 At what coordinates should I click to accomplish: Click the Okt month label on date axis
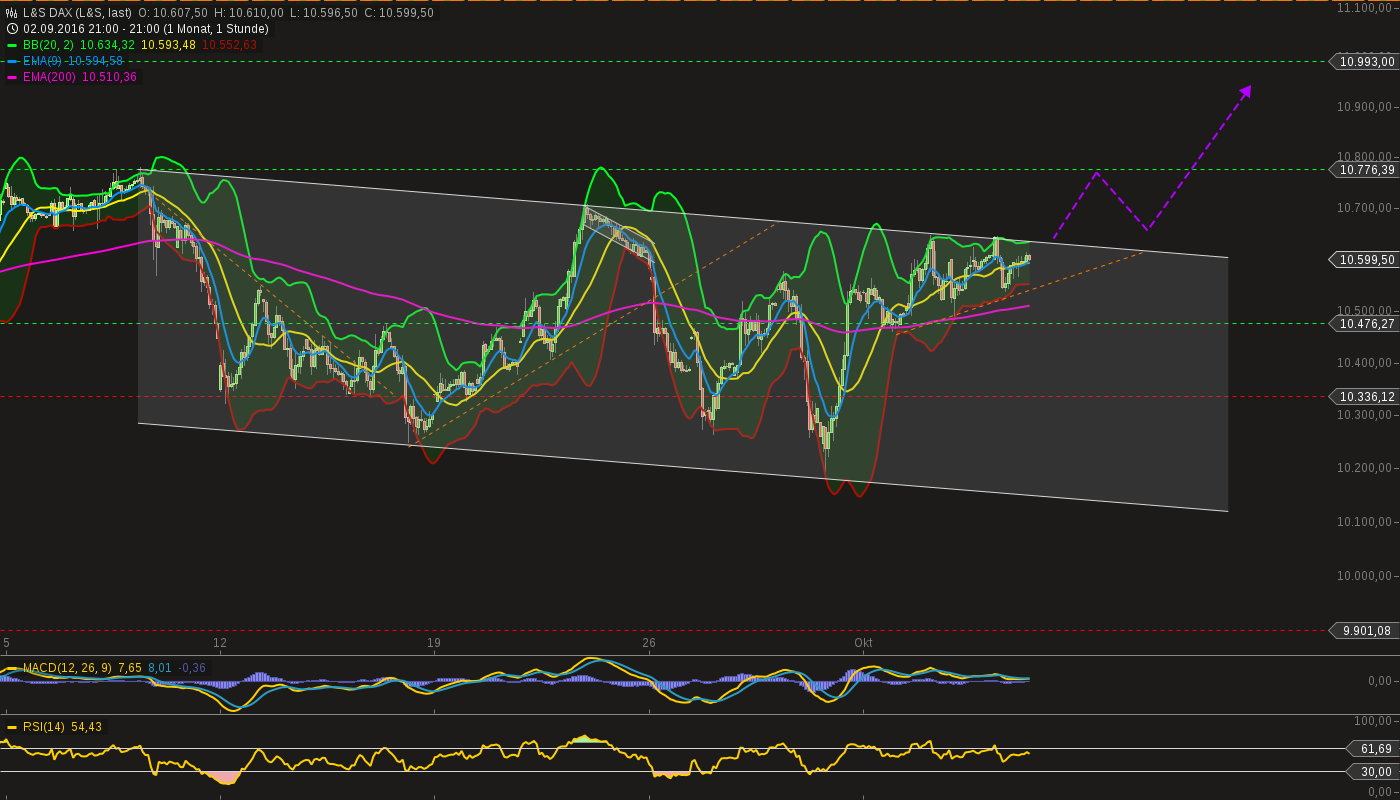[x=863, y=643]
